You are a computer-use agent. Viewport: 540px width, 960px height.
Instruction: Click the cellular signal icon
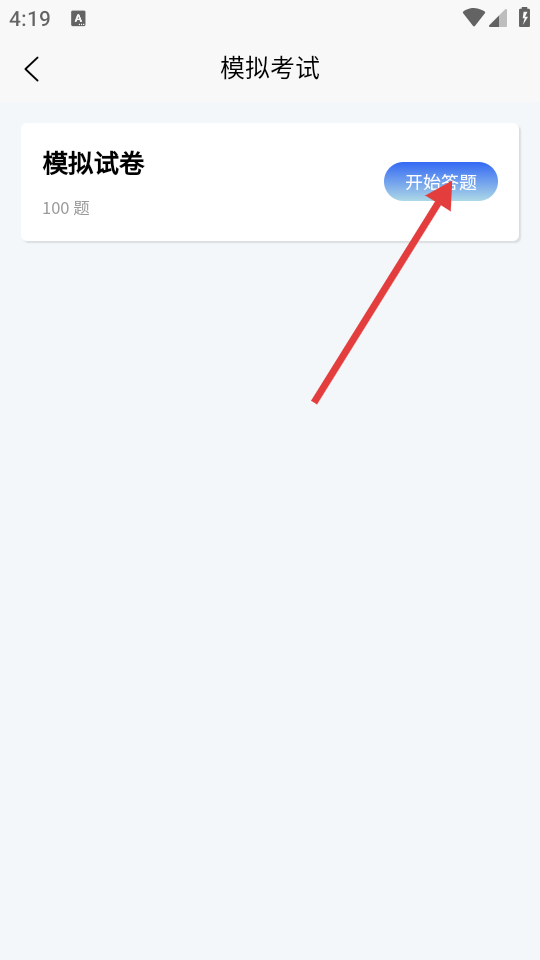[x=498, y=18]
